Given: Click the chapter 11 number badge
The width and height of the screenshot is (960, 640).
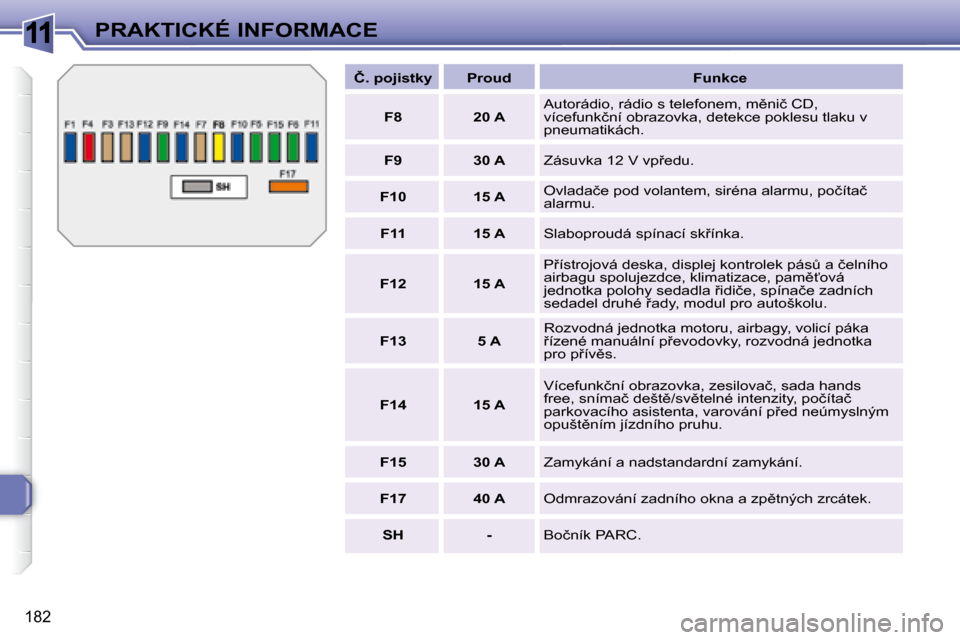Looking at the screenshot, I should (x=38, y=32).
